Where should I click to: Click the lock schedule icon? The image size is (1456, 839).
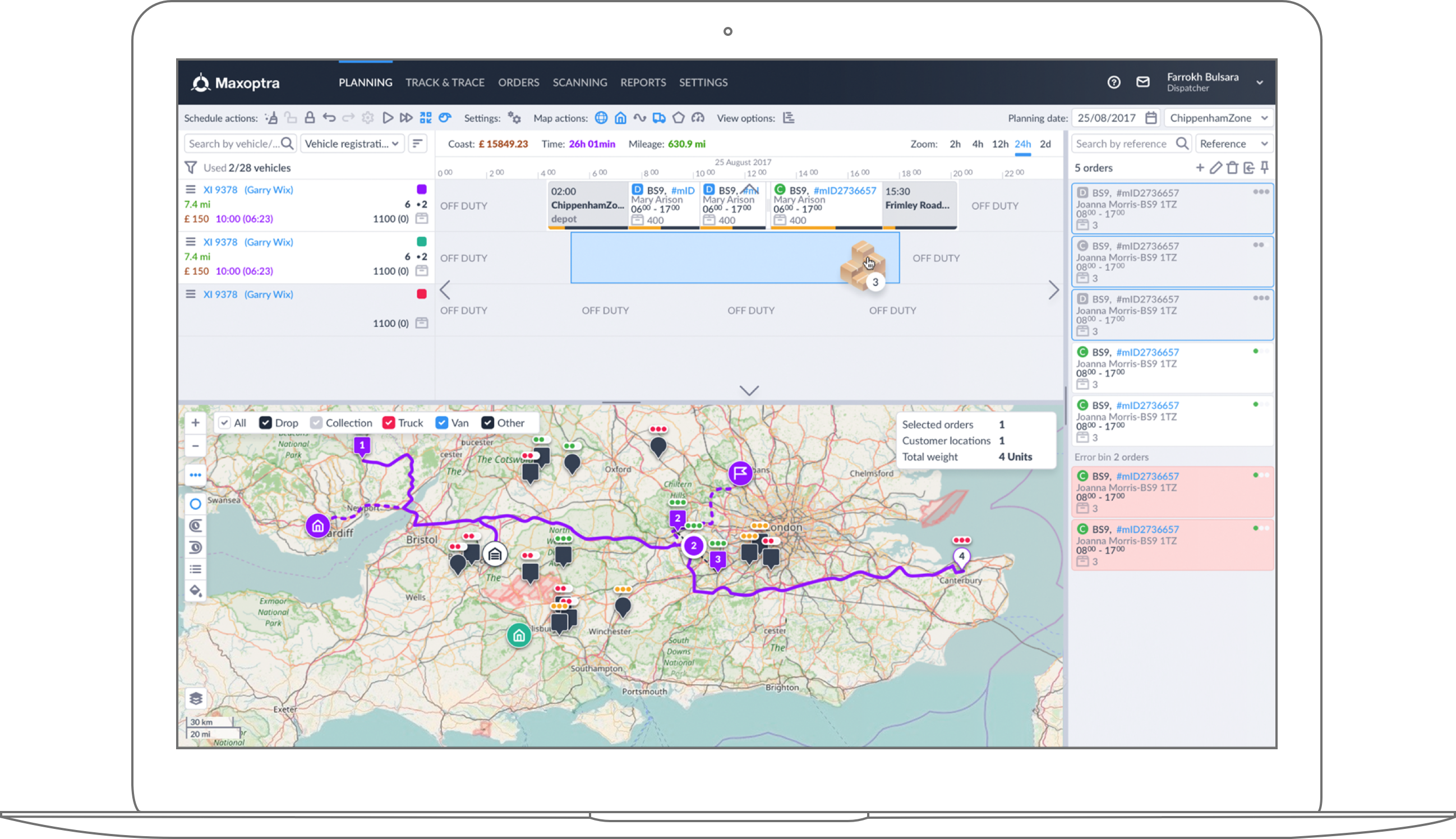310,118
